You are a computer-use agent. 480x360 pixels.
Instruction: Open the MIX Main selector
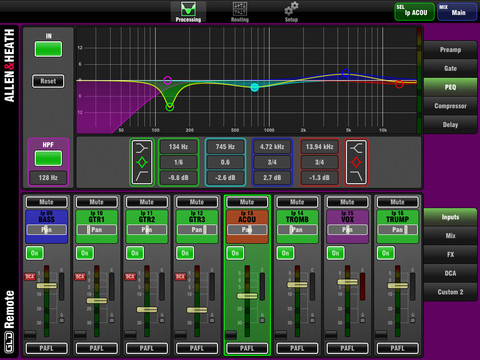pos(457,12)
